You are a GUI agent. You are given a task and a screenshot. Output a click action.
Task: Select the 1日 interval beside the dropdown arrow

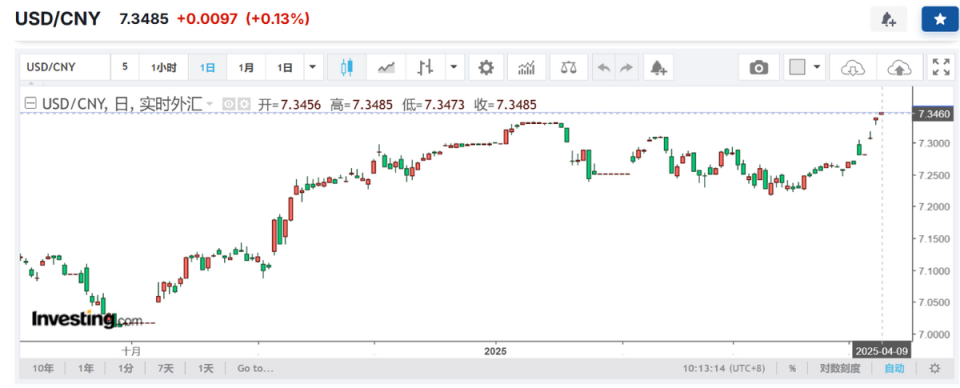point(285,67)
